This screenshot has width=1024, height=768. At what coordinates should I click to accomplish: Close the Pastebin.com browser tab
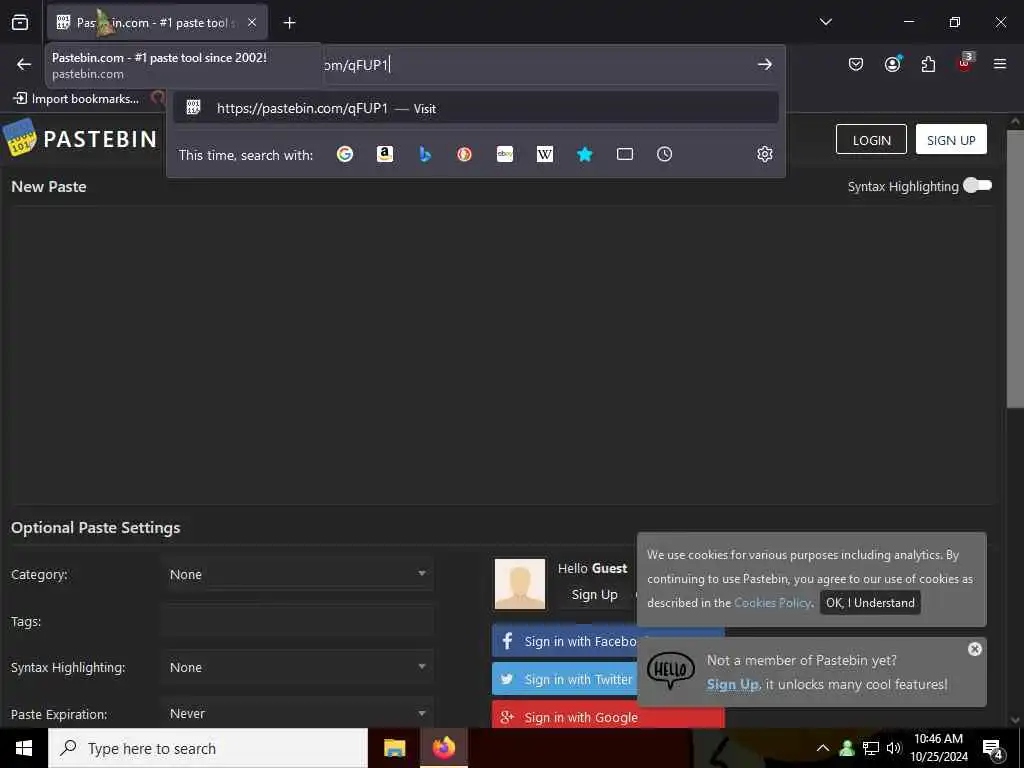point(252,22)
